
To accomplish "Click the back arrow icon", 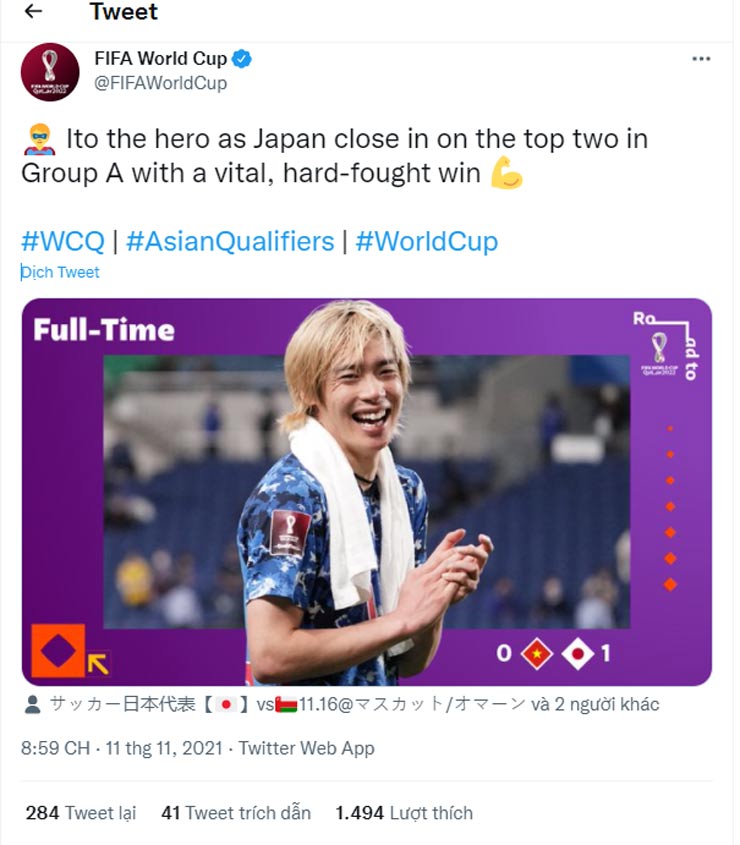I will 33,12.
